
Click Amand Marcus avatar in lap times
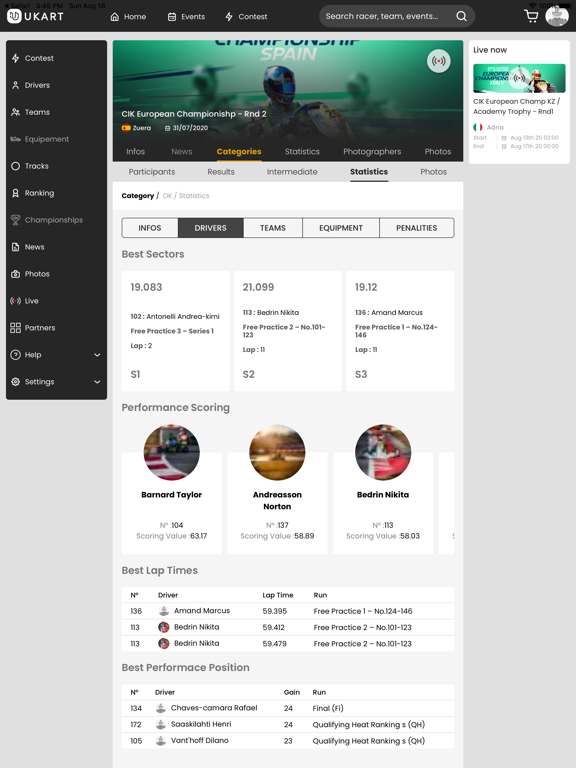coord(164,611)
